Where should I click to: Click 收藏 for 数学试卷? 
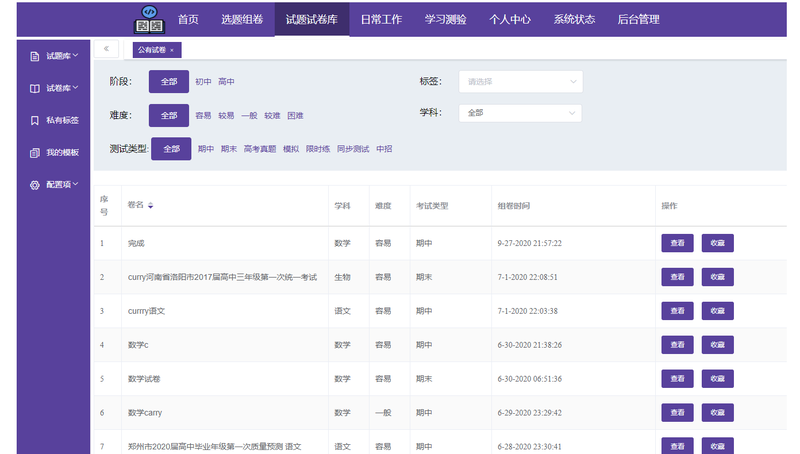point(718,379)
